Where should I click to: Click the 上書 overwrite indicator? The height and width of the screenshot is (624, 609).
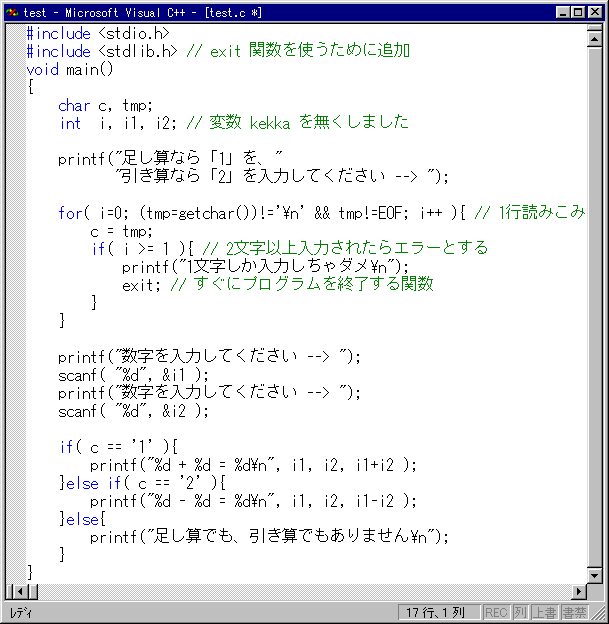click(x=545, y=613)
